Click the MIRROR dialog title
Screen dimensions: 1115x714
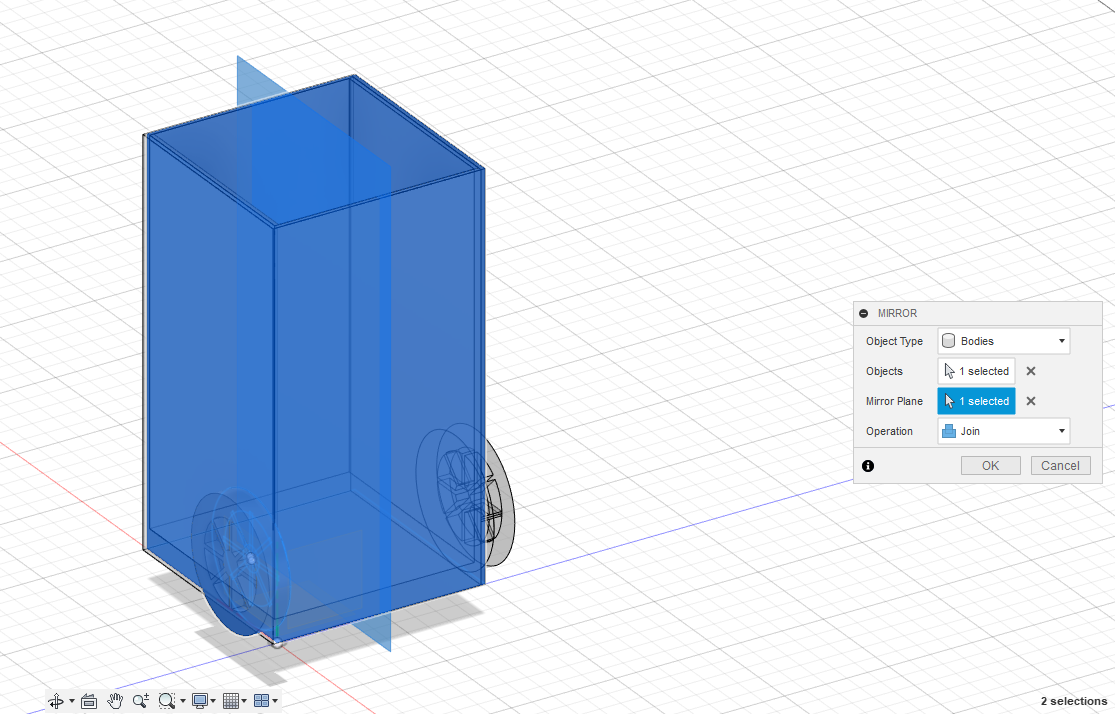point(897,314)
